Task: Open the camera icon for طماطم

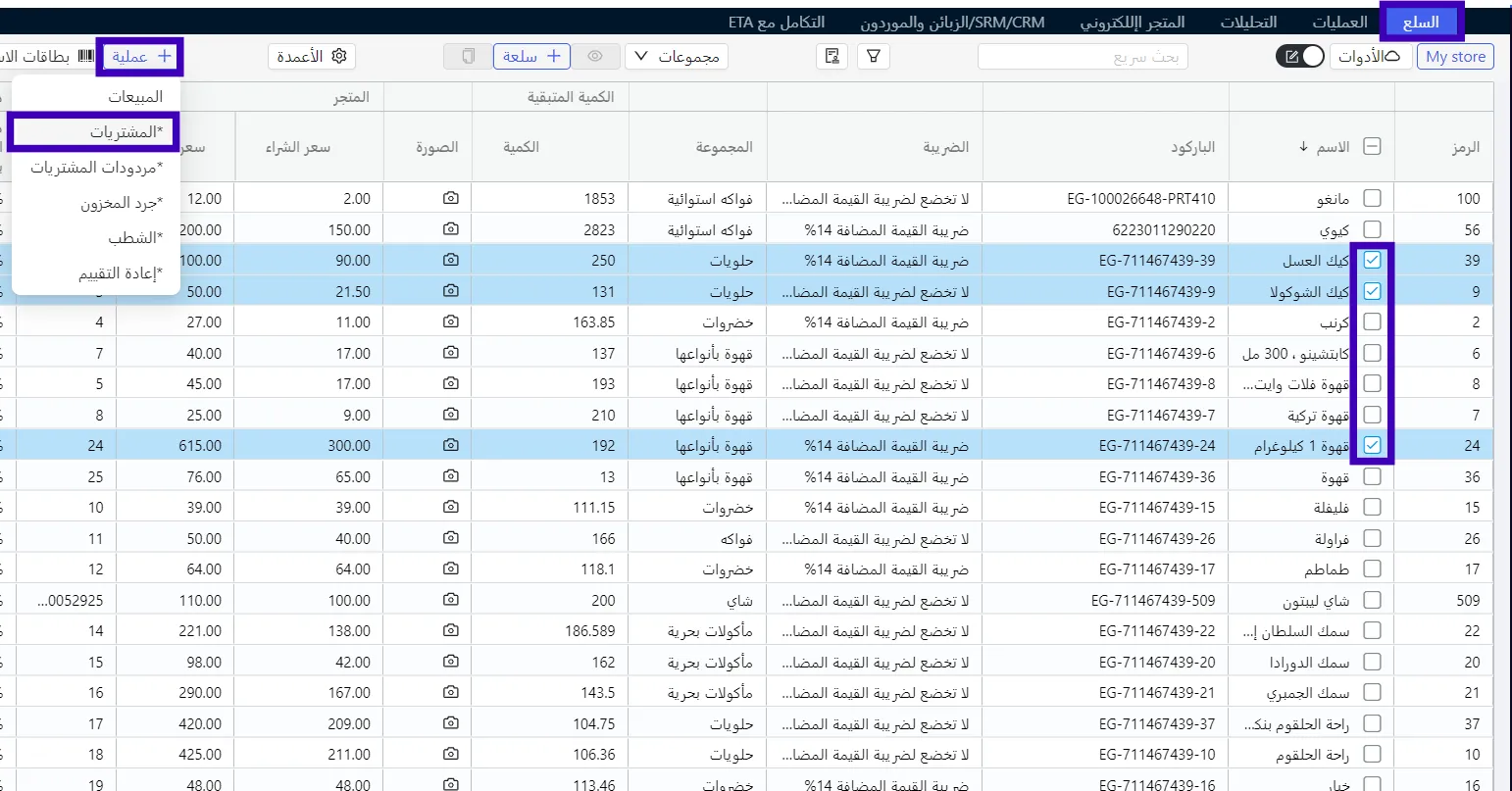Action: (450, 569)
